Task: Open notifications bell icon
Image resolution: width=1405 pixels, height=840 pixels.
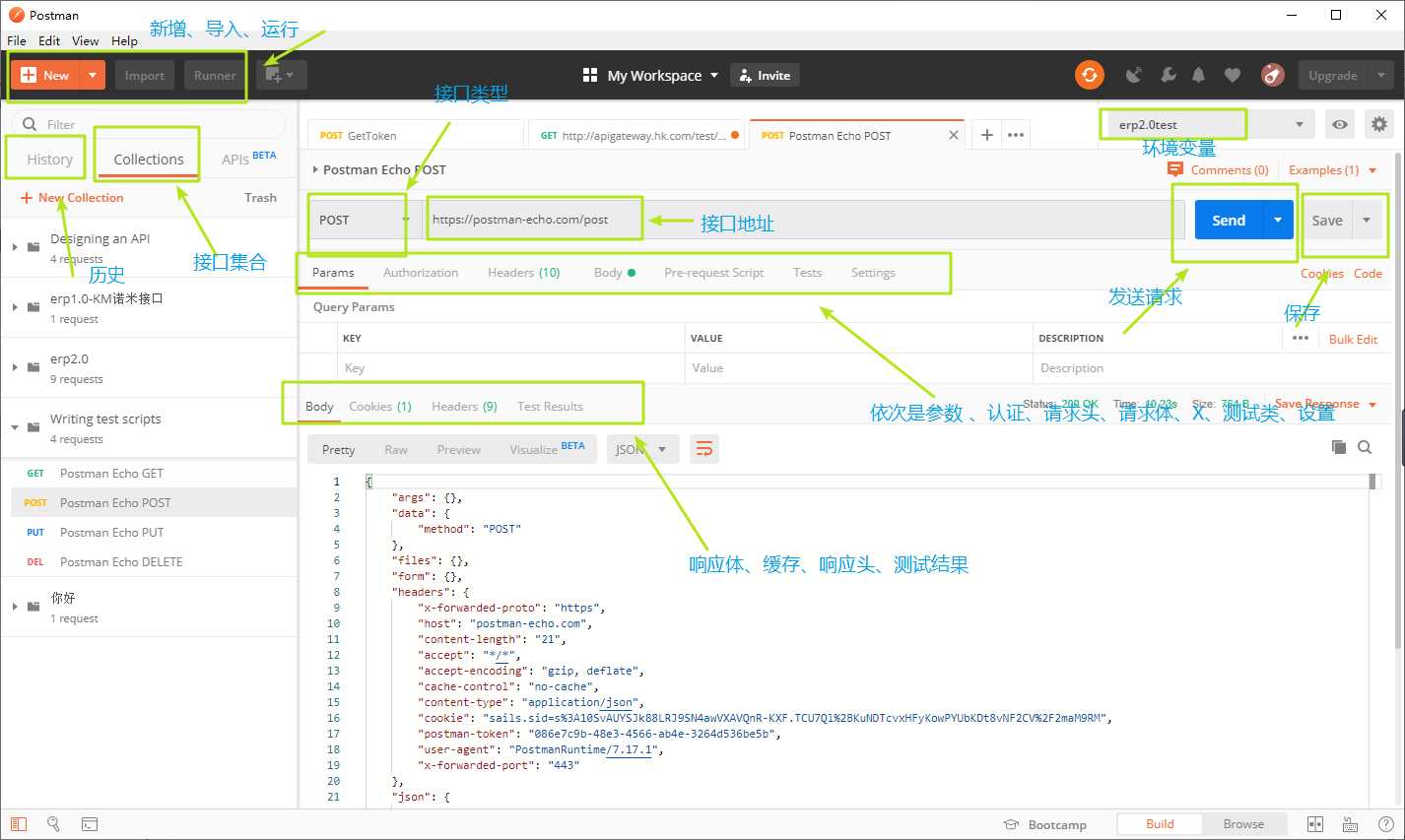Action: pos(1199,75)
